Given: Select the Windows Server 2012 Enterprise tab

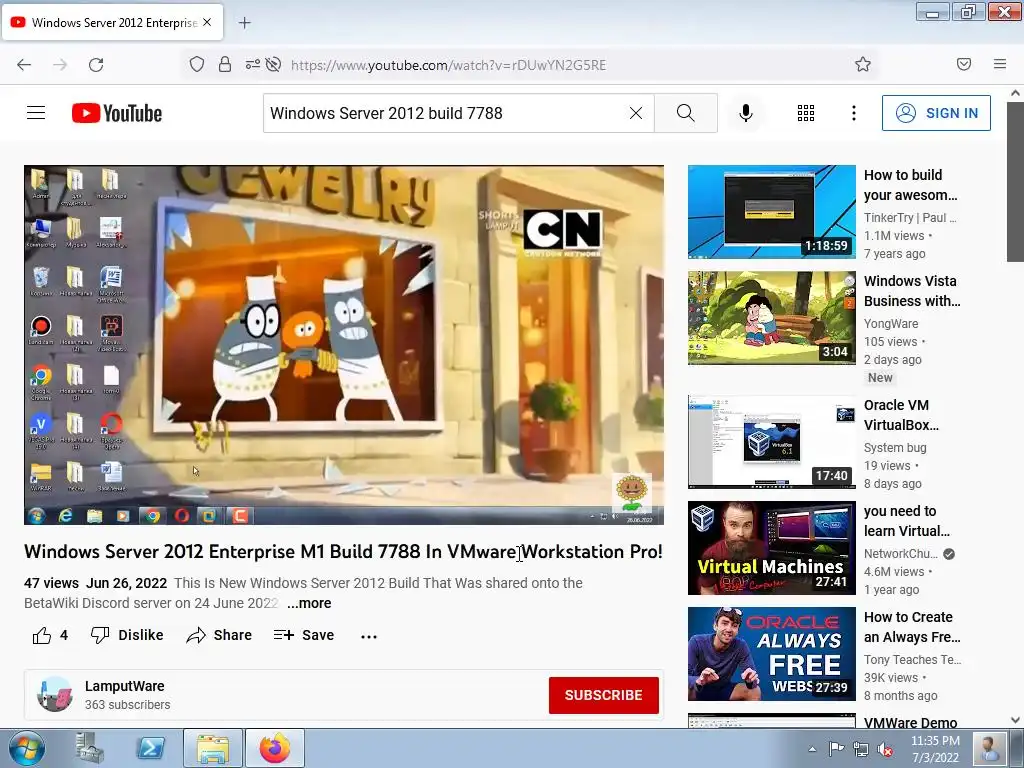Looking at the screenshot, I should [x=113, y=22].
